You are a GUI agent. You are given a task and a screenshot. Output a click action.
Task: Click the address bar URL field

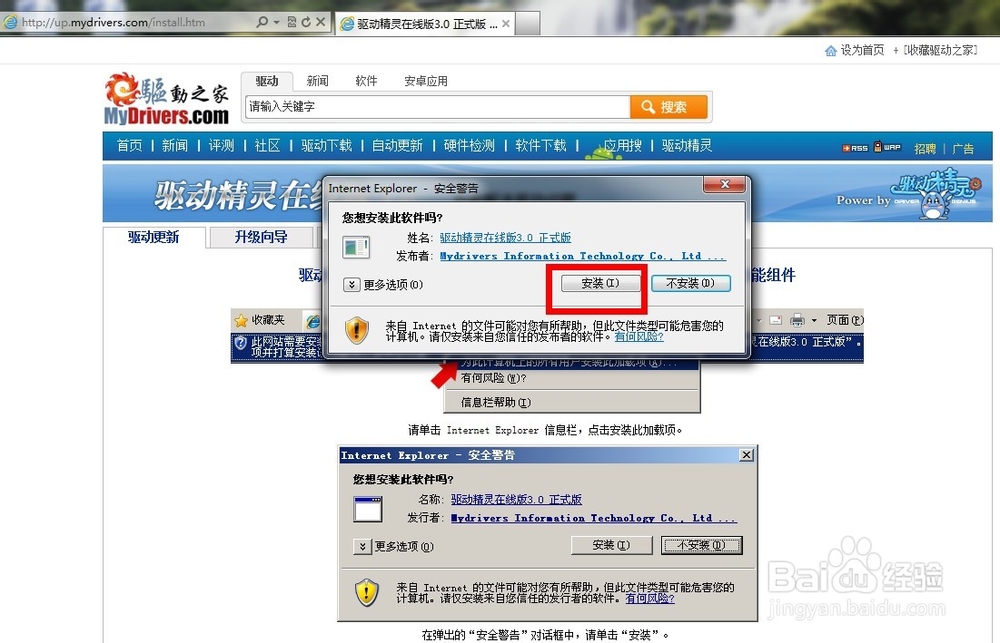click(128, 22)
